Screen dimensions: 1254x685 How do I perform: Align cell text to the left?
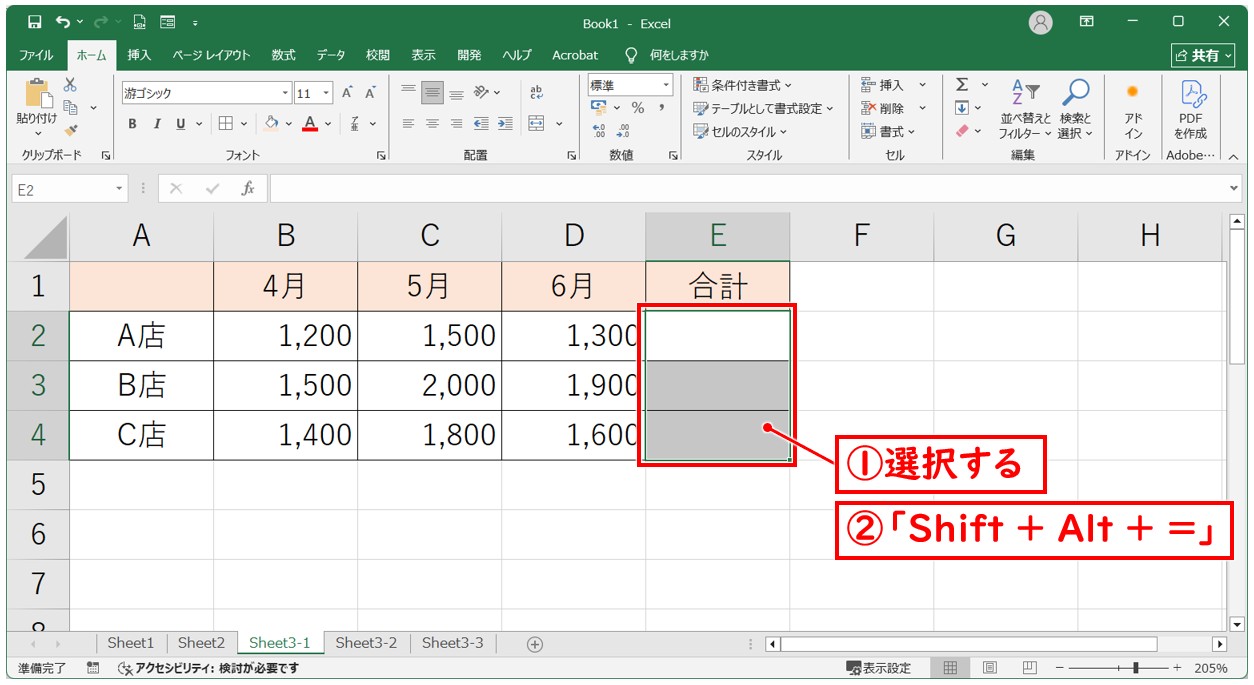(x=408, y=123)
